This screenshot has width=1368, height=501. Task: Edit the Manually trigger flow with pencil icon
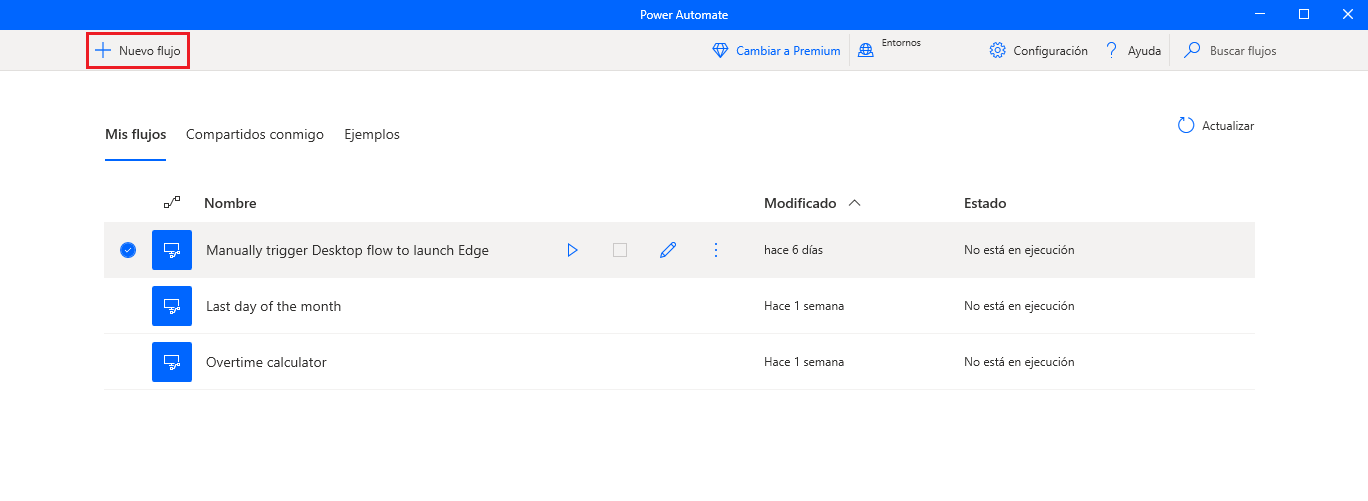pos(668,250)
